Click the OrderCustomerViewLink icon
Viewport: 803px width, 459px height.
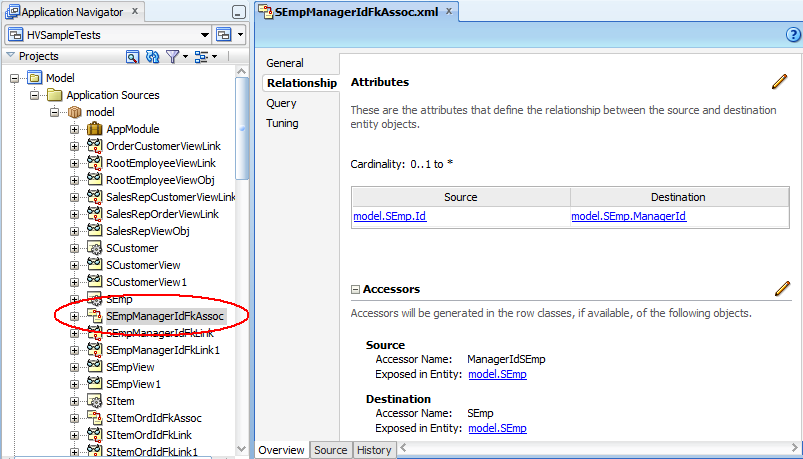(x=95, y=146)
